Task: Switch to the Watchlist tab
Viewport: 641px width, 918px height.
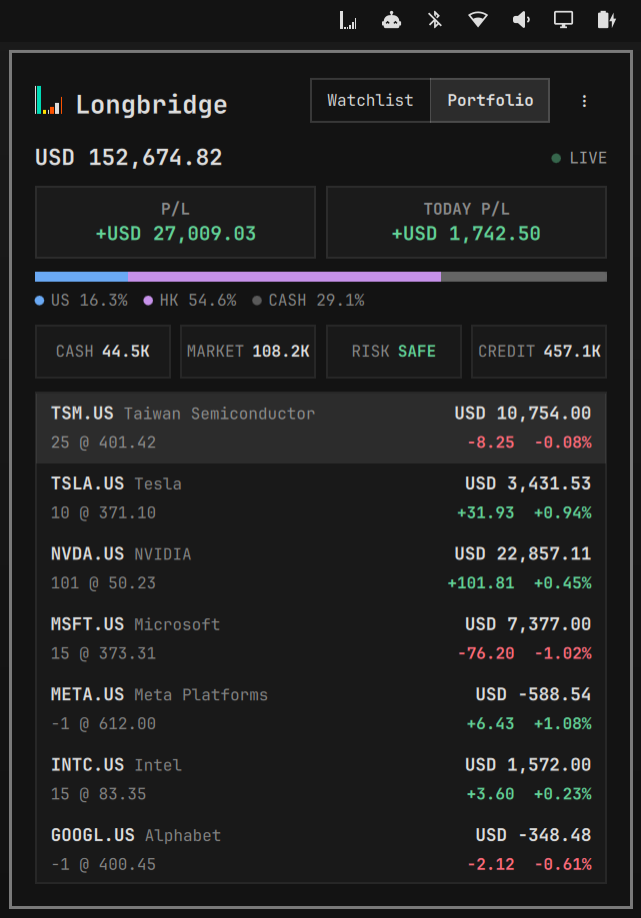Action: [x=371, y=101]
